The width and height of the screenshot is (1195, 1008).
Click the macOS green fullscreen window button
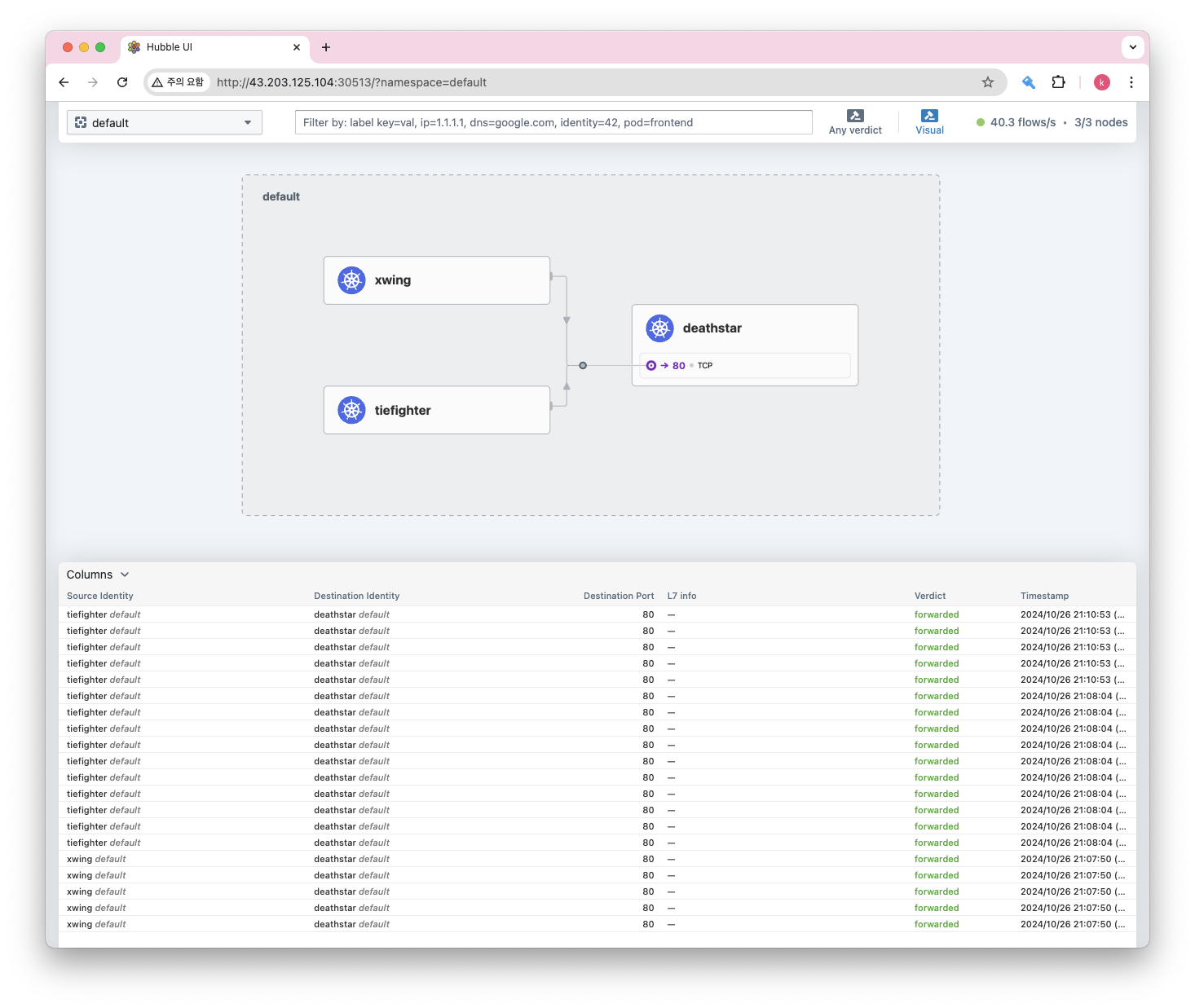pyautogui.click(x=100, y=47)
